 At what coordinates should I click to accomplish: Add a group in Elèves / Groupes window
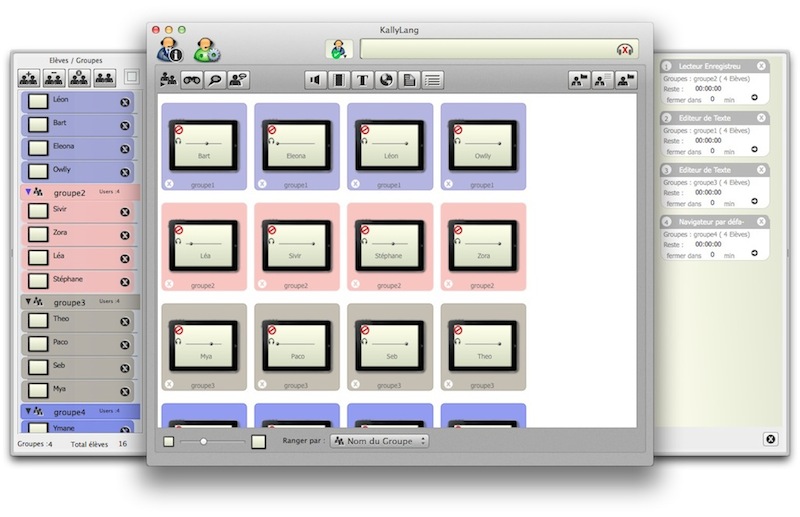click(29, 78)
